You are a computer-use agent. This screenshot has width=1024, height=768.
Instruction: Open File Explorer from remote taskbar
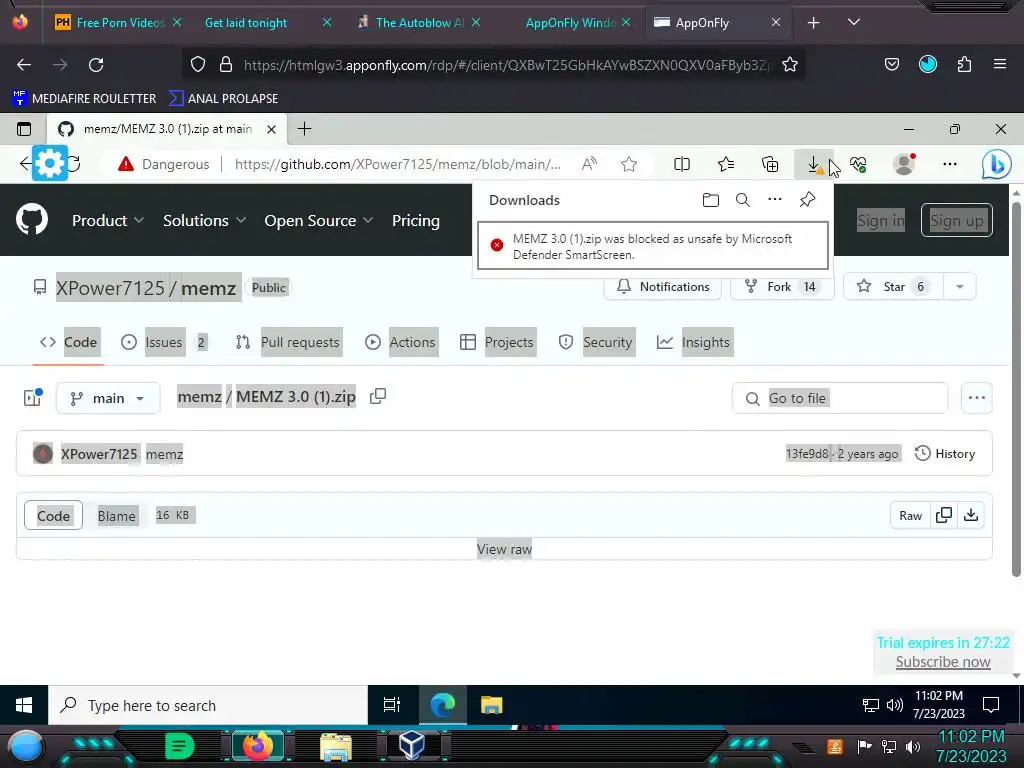pyautogui.click(x=491, y=705)
